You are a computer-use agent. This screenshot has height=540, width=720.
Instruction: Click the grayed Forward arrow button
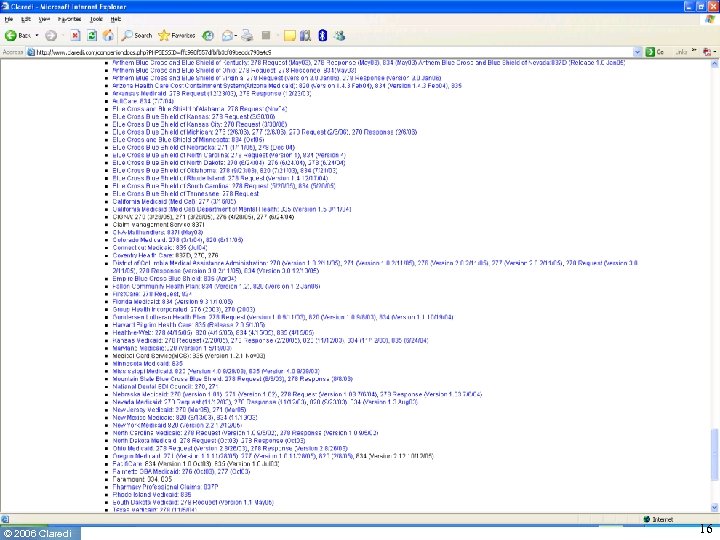point(51,35)
